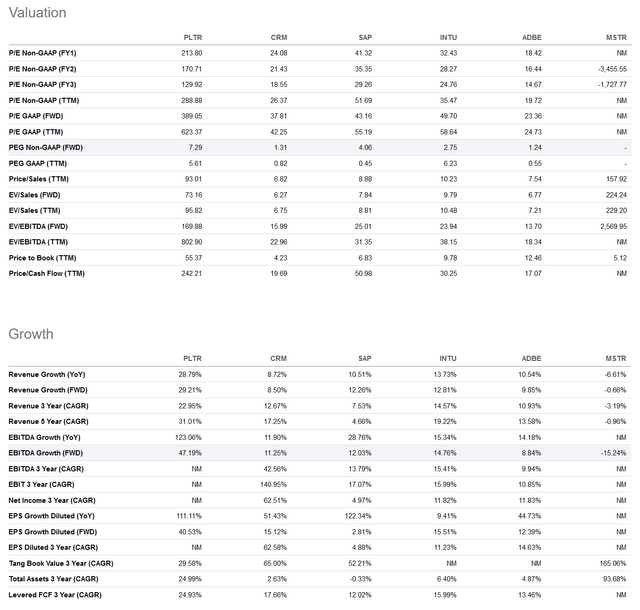Open INTU ticker in Growth table header
The height and width of the screenshot is (610, 640).
click(448, 358)
